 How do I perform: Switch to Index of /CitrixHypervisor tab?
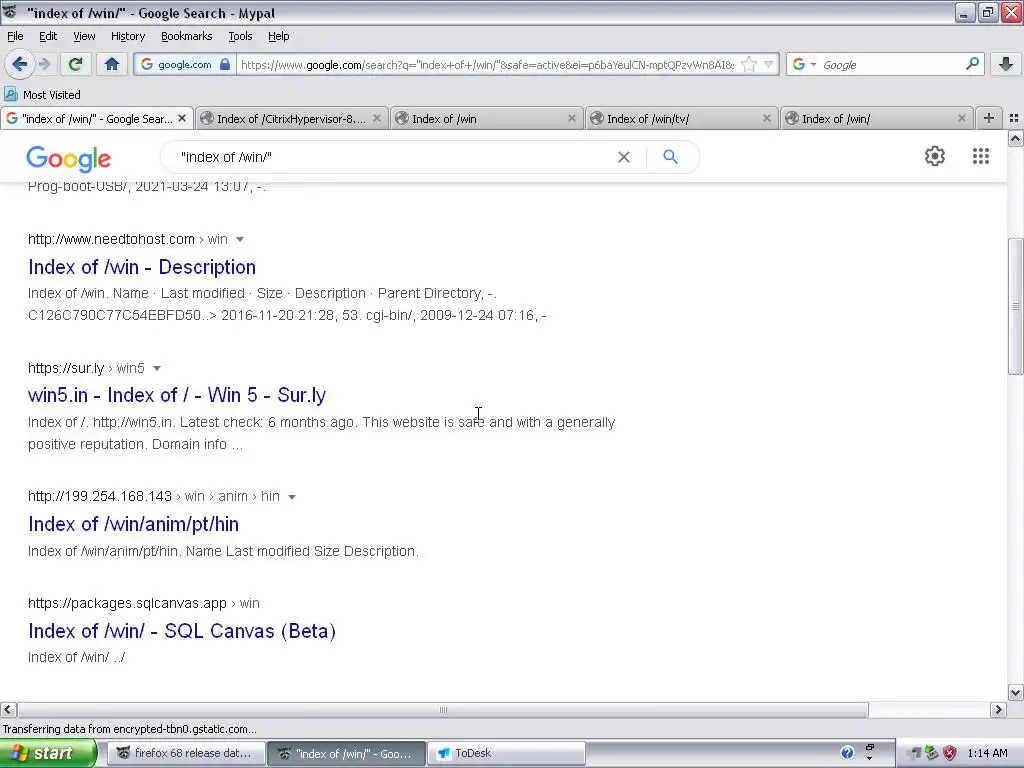[x=291, y=118]
